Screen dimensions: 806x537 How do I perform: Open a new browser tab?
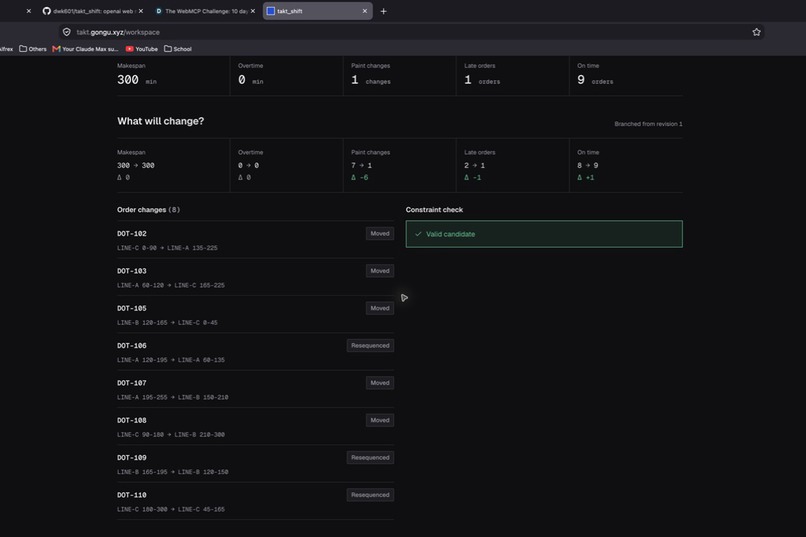[x=383, y=11]
